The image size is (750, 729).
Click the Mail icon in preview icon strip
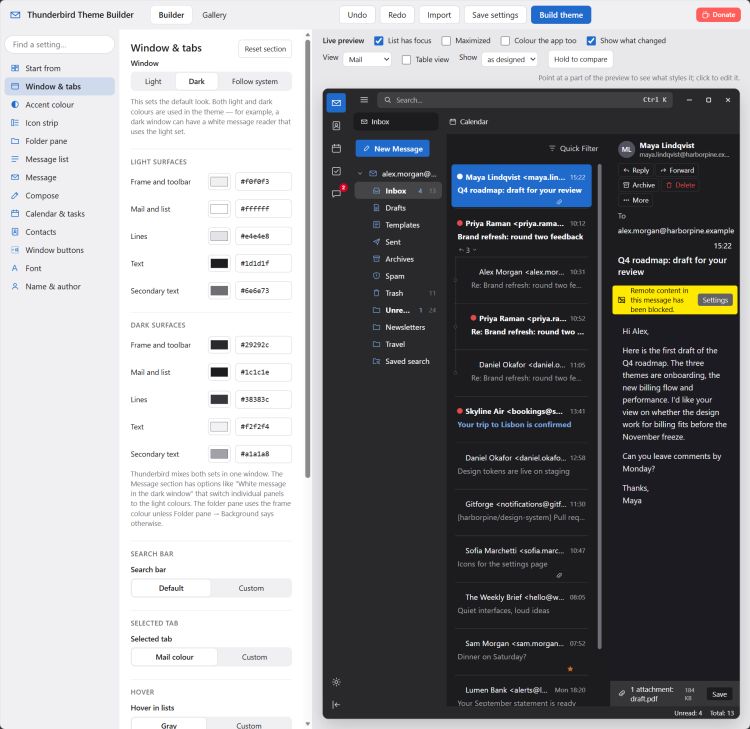click(x=336, y=103)
